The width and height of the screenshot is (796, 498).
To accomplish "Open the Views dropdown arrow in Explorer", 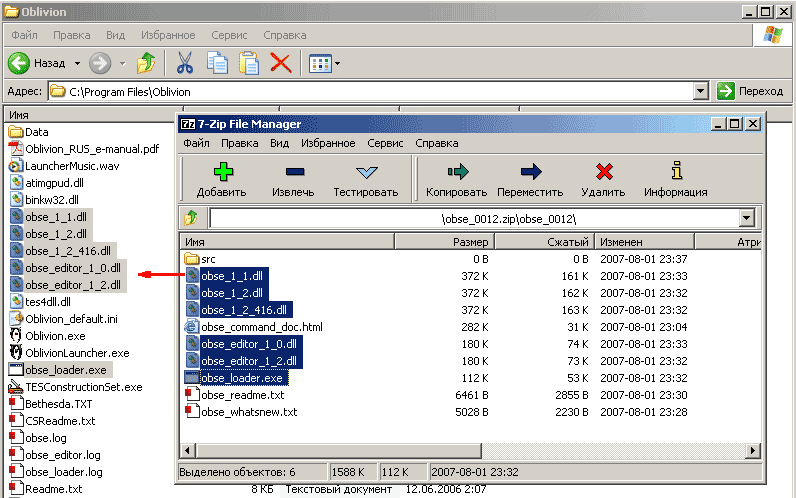I will pyautogui.click(x=338, y=63).
